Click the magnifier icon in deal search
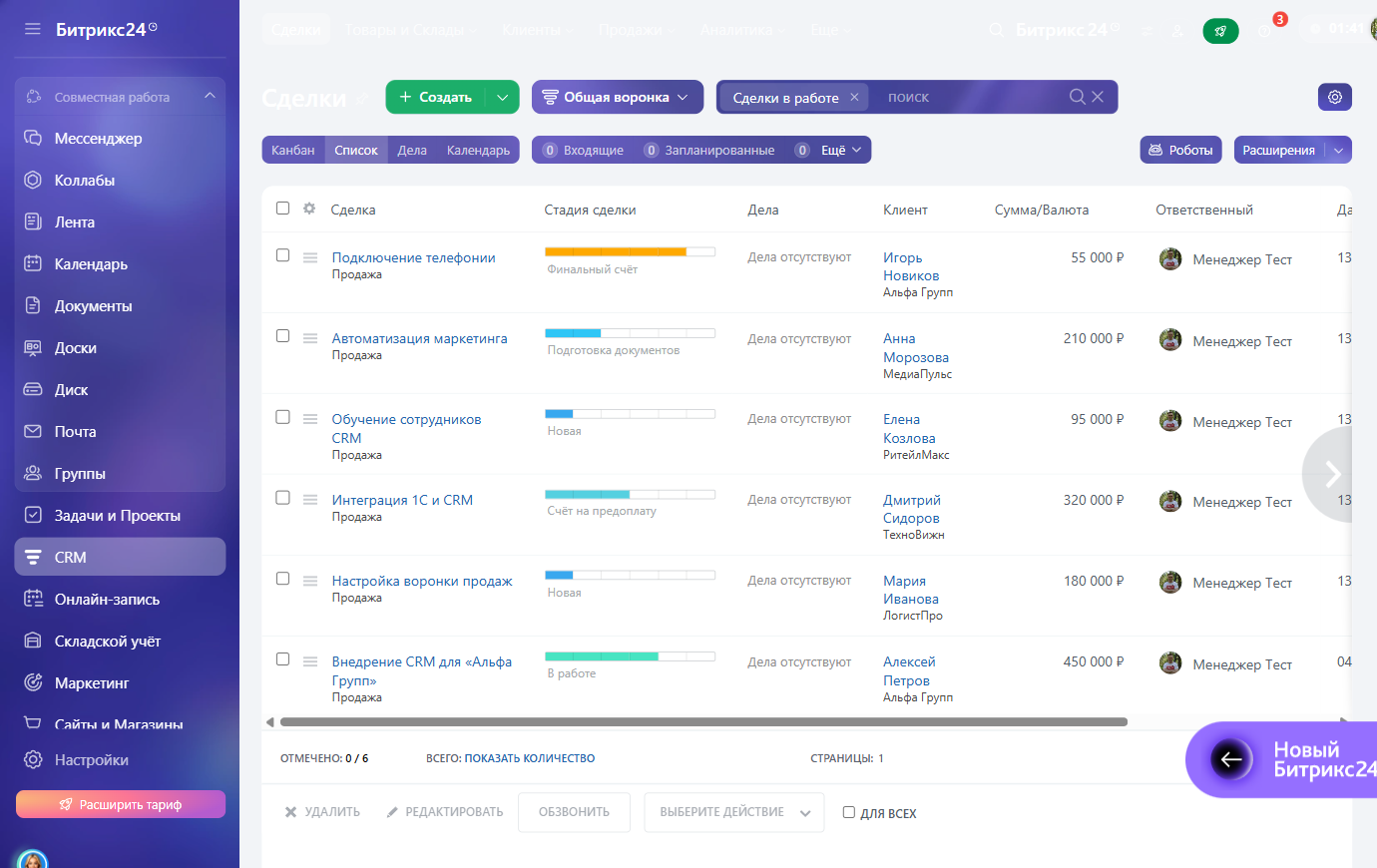 [x=1077, y=97]
